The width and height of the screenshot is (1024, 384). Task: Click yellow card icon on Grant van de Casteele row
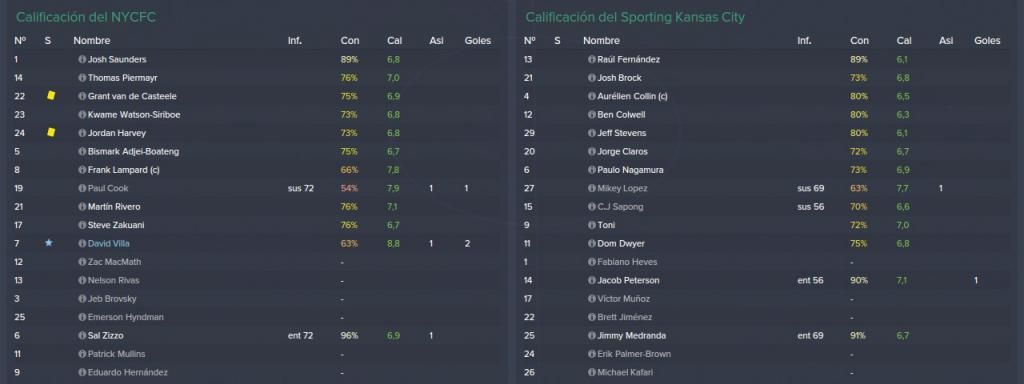tap(51, 95)
